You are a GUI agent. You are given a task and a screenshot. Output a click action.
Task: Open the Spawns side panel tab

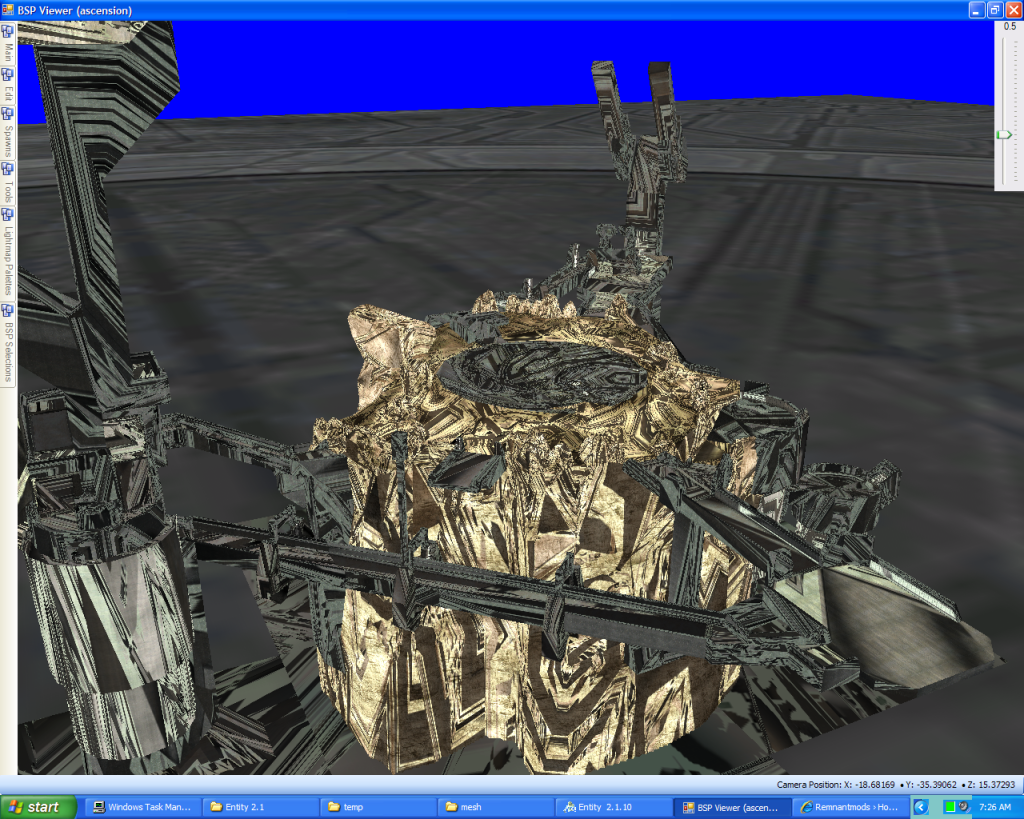point(8,133)
